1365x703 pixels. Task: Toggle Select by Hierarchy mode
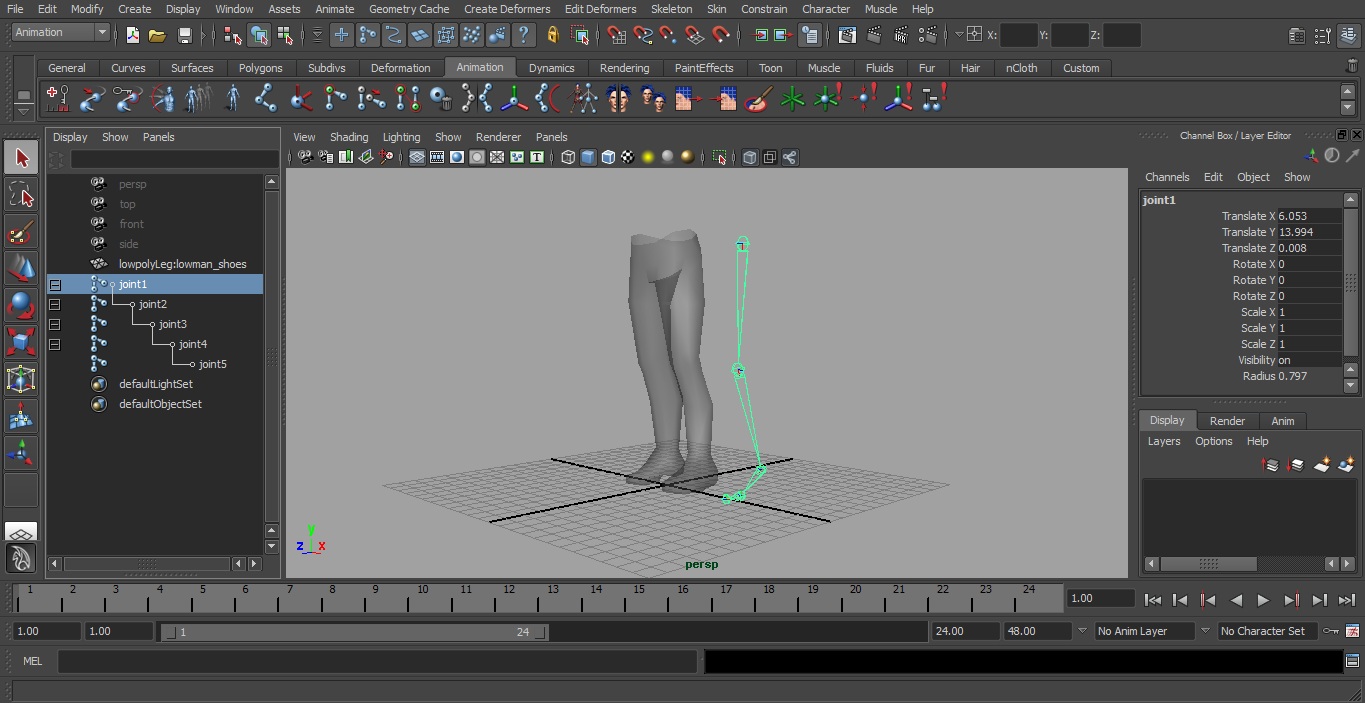(x=233, y=35)
